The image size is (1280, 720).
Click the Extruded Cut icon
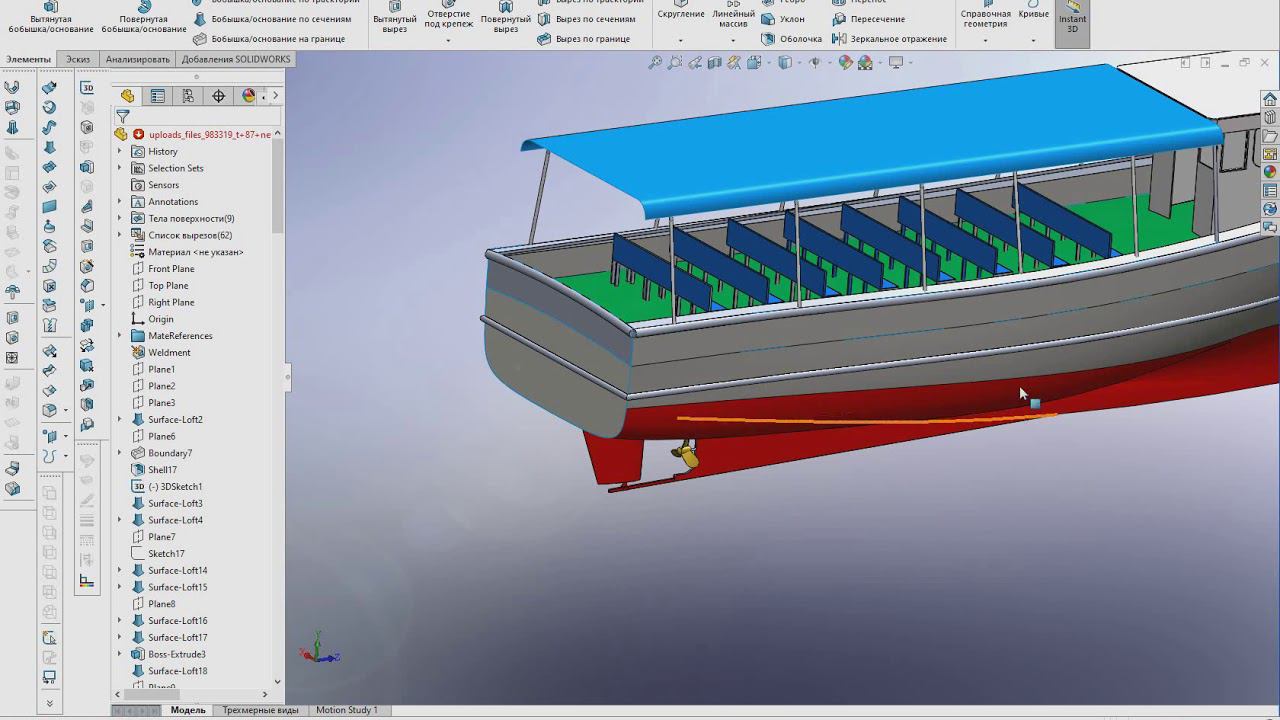(x=395, y=17)
